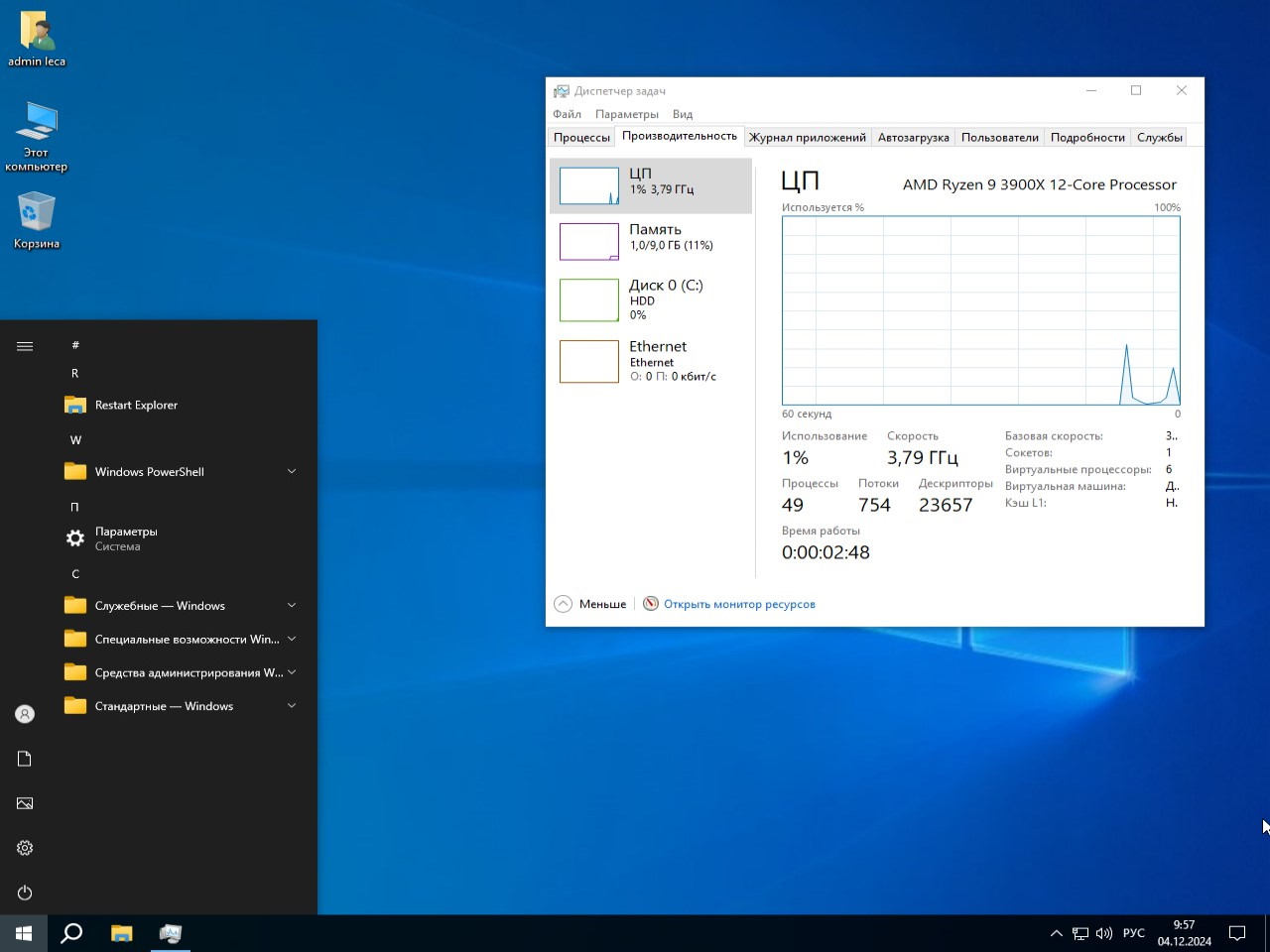Launch Restart Explorer from Start list
This screenshot has width=1270, height=952.
(136, 405)
